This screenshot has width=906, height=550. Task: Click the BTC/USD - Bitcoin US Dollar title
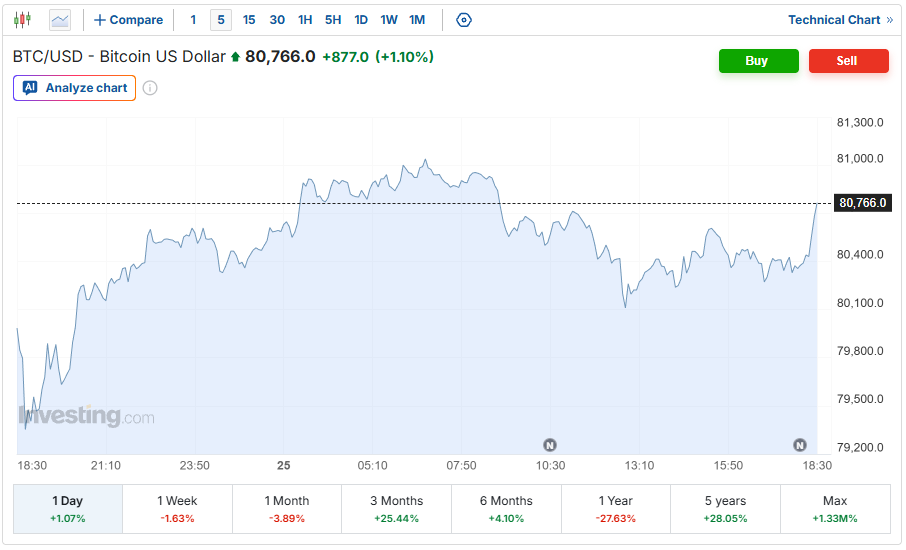click(x=119, y=57)
